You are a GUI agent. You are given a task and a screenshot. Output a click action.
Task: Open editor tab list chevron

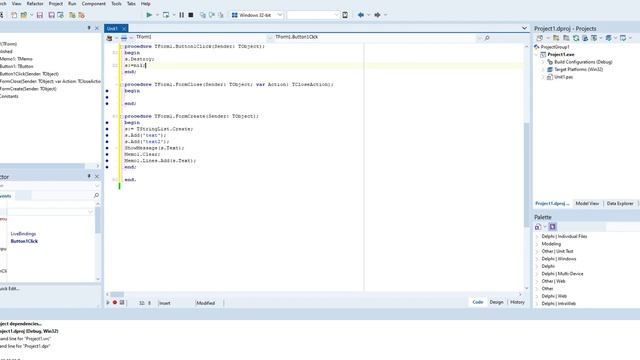[524, 28]
